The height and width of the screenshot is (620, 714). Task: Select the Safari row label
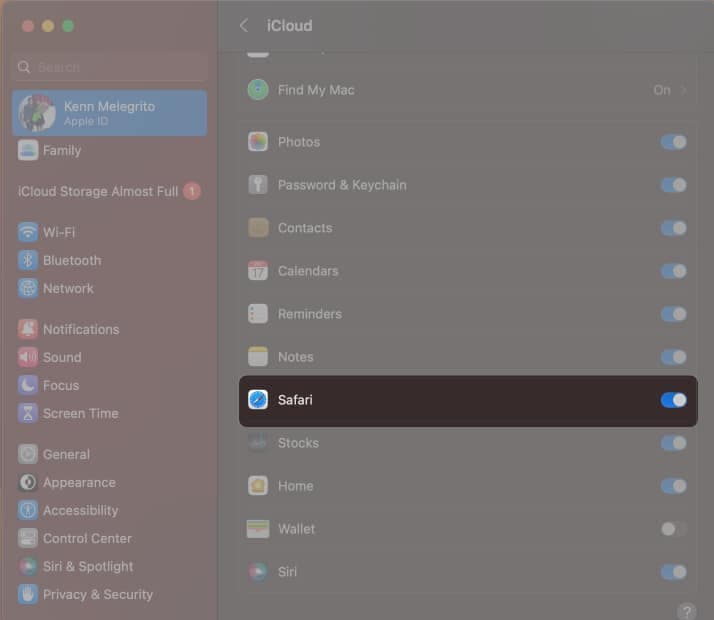[295, 400]
